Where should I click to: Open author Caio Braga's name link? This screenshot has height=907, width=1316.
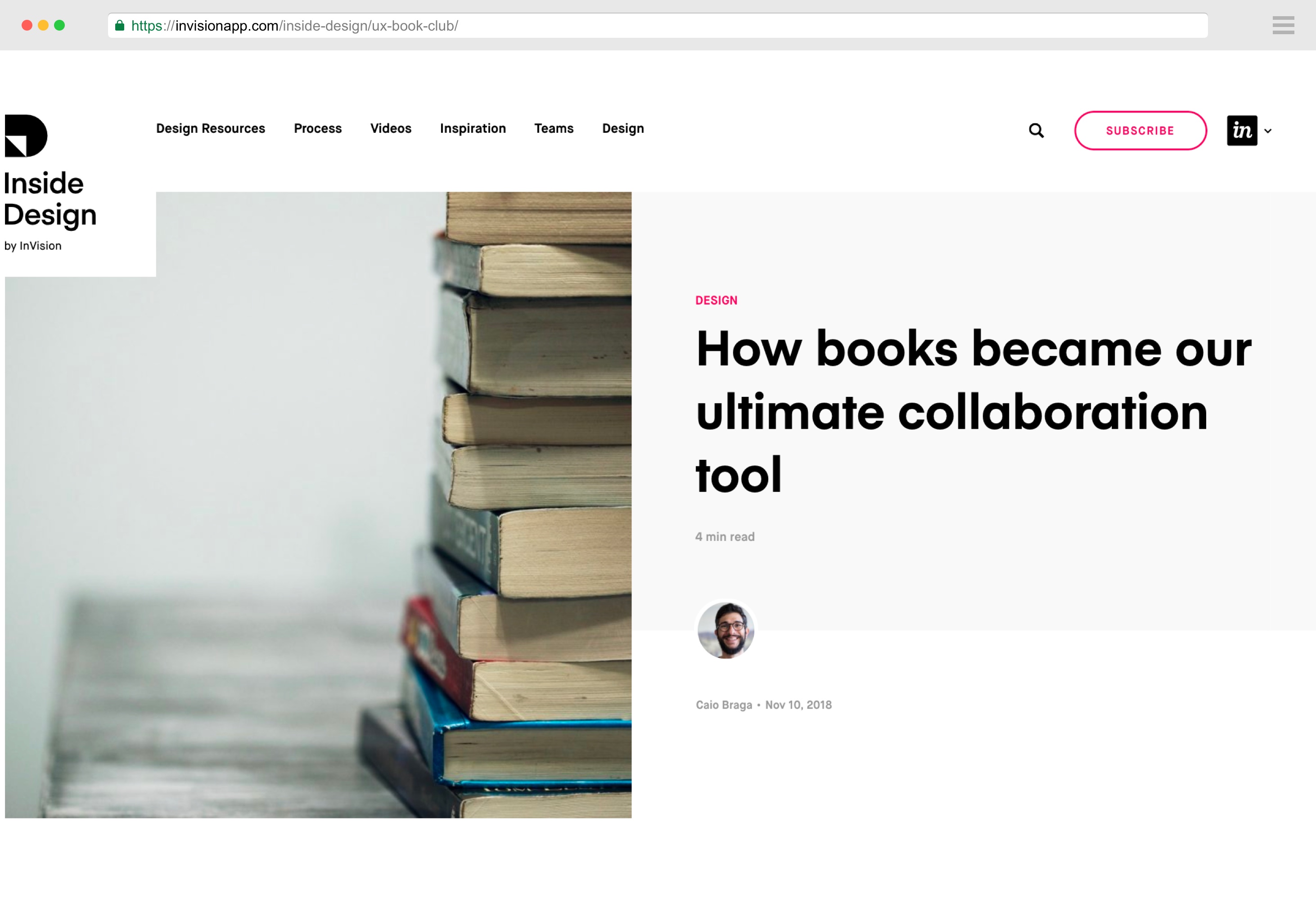[723, 705]
